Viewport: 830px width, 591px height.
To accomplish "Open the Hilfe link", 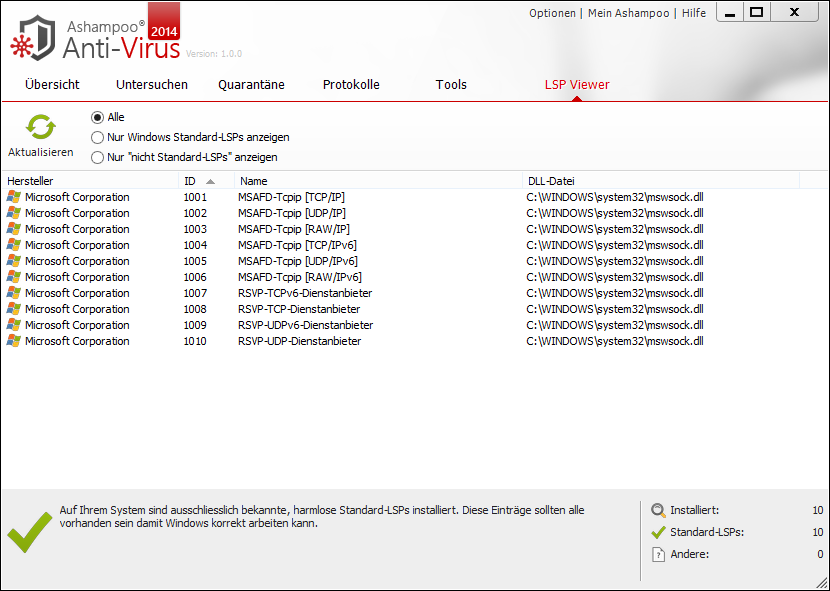I will [693, 13].
